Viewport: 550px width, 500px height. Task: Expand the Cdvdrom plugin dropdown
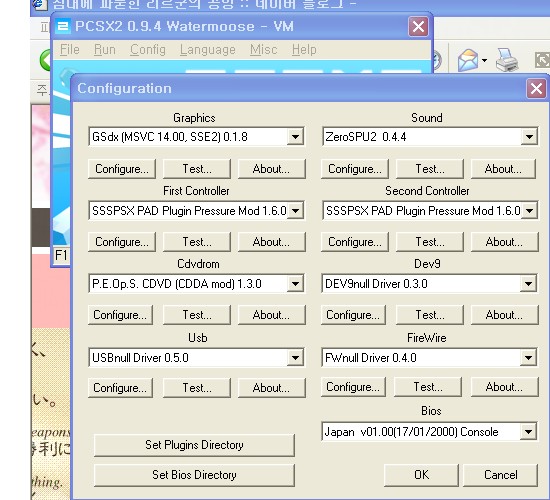295,284
